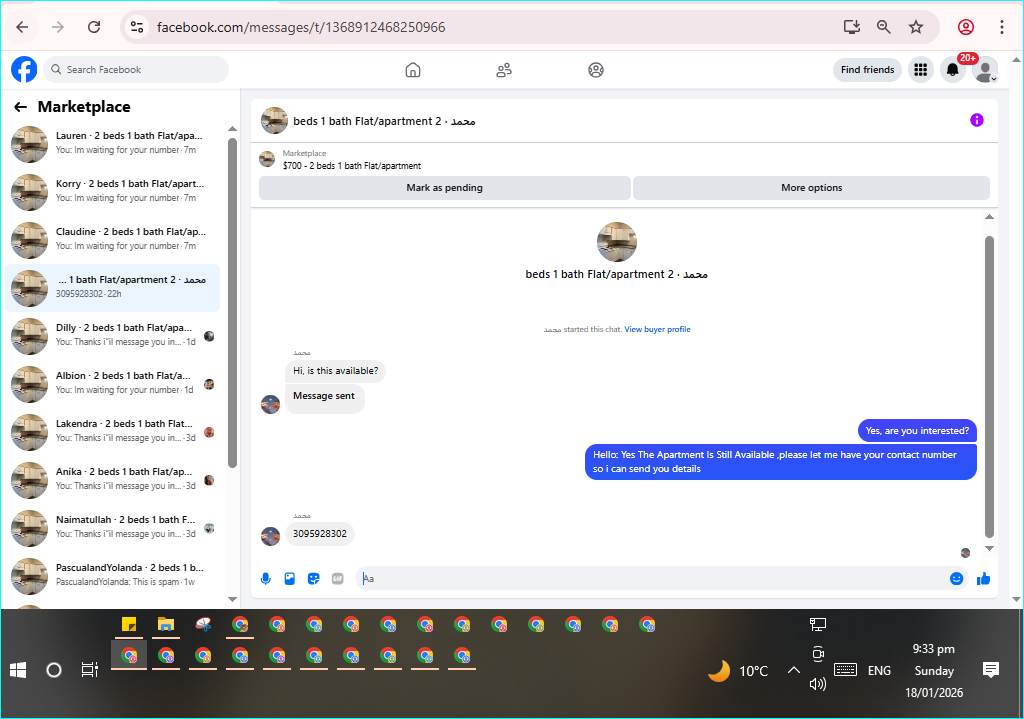Open the emoji picker smiley
1024x719 pixels.
pos(956,579)
